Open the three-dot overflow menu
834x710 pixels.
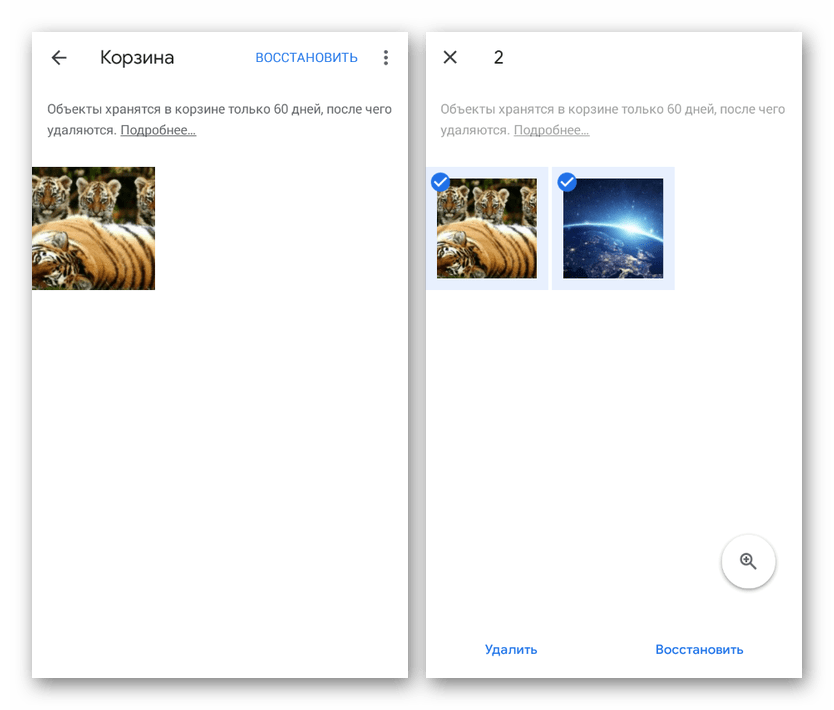386,58
